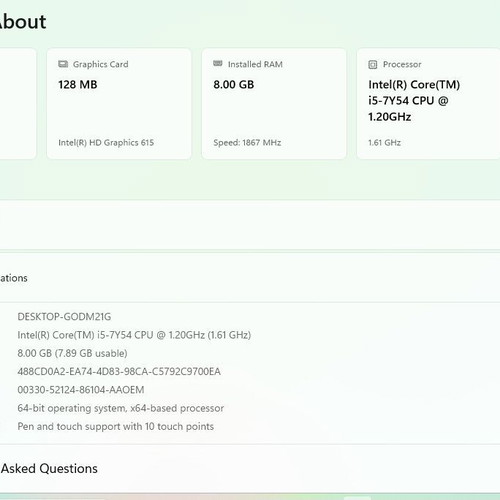Click Intel(R) Core(TM) i5-7Y54 card title
The image size is (500, 500).
(x=414, y=101)
